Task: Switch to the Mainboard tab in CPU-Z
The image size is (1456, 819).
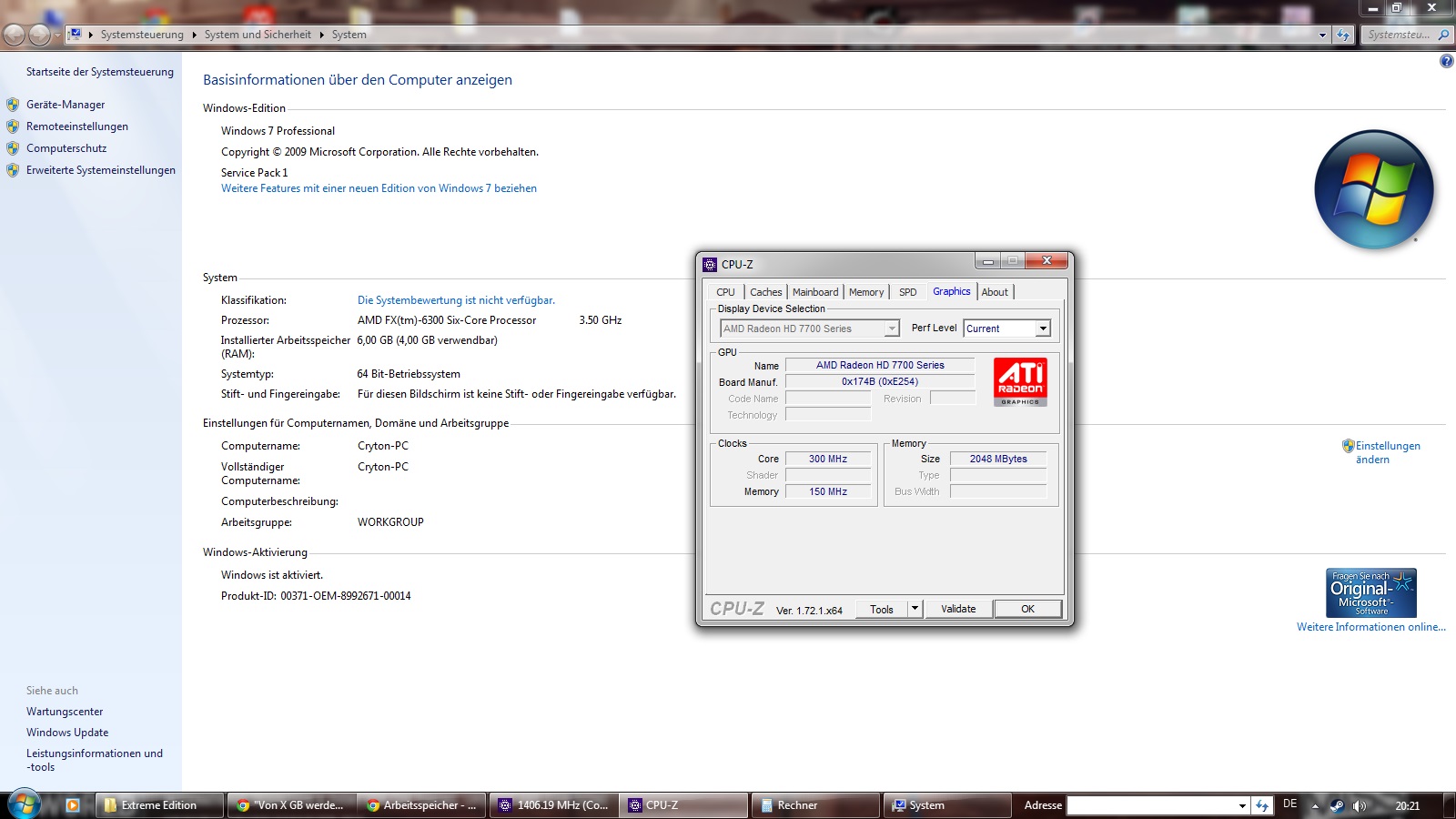Action: (x=815, y=292)
